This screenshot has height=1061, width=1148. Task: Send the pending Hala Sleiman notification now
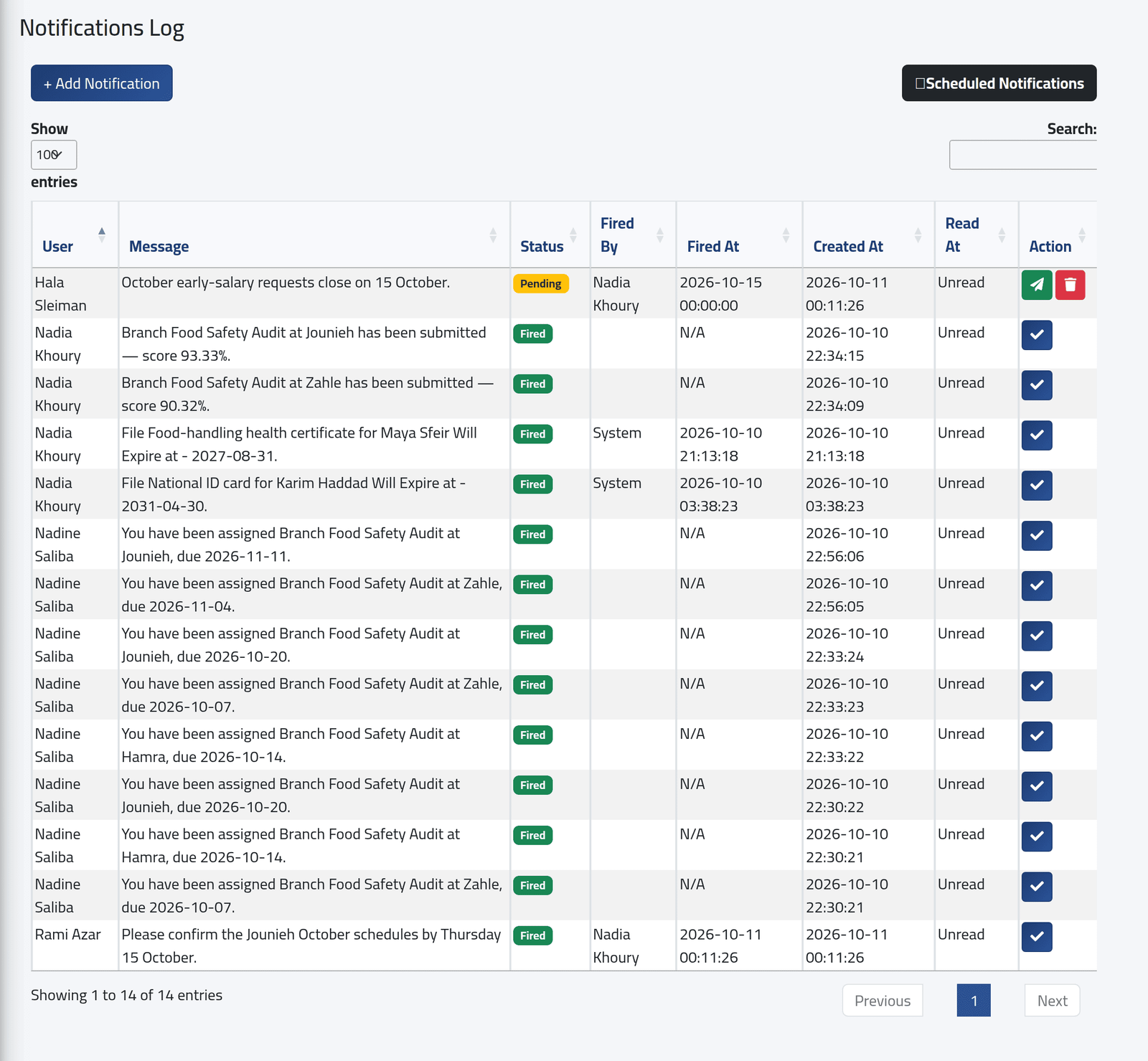(x=1037, y=285)
